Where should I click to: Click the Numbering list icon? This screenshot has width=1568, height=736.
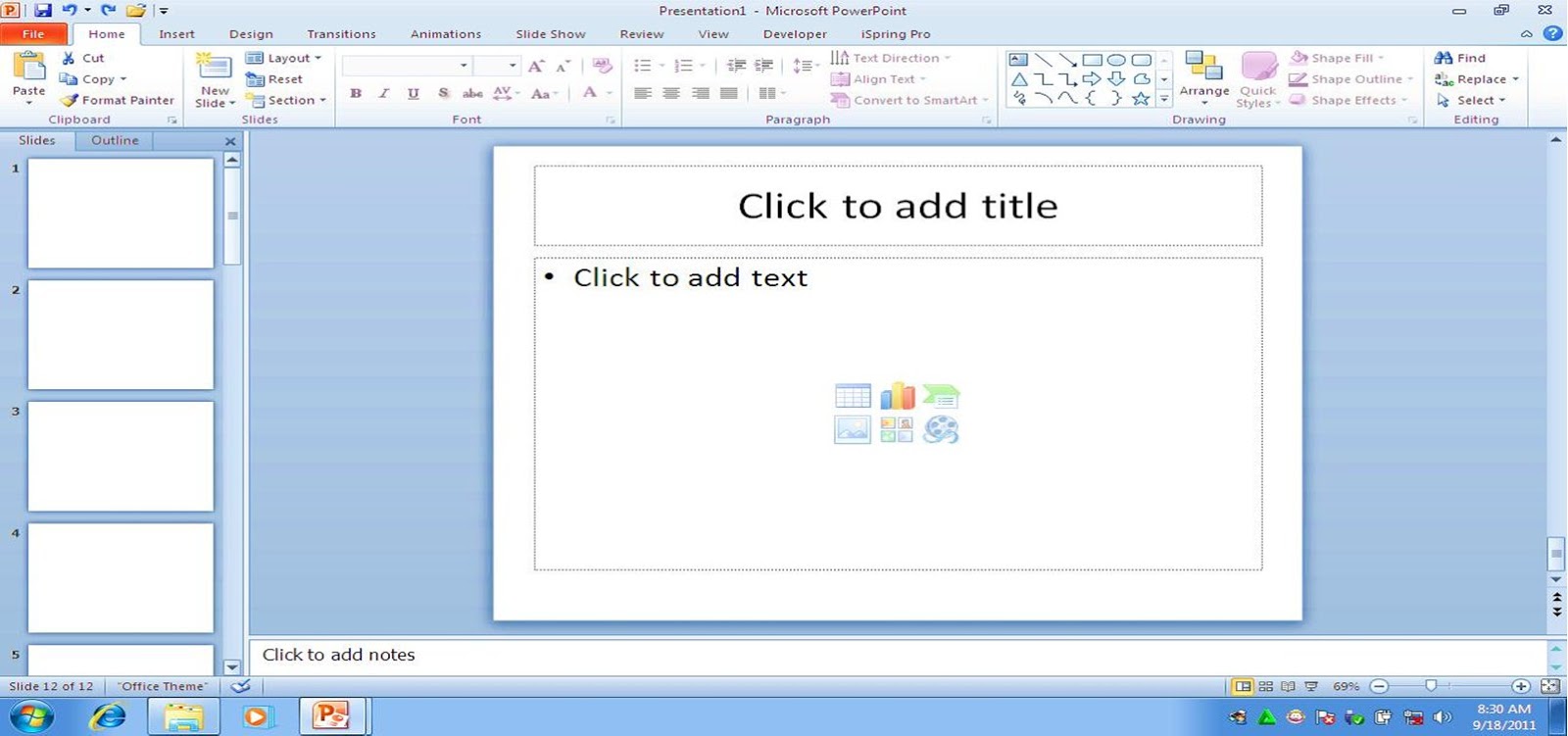coord(684,66)
